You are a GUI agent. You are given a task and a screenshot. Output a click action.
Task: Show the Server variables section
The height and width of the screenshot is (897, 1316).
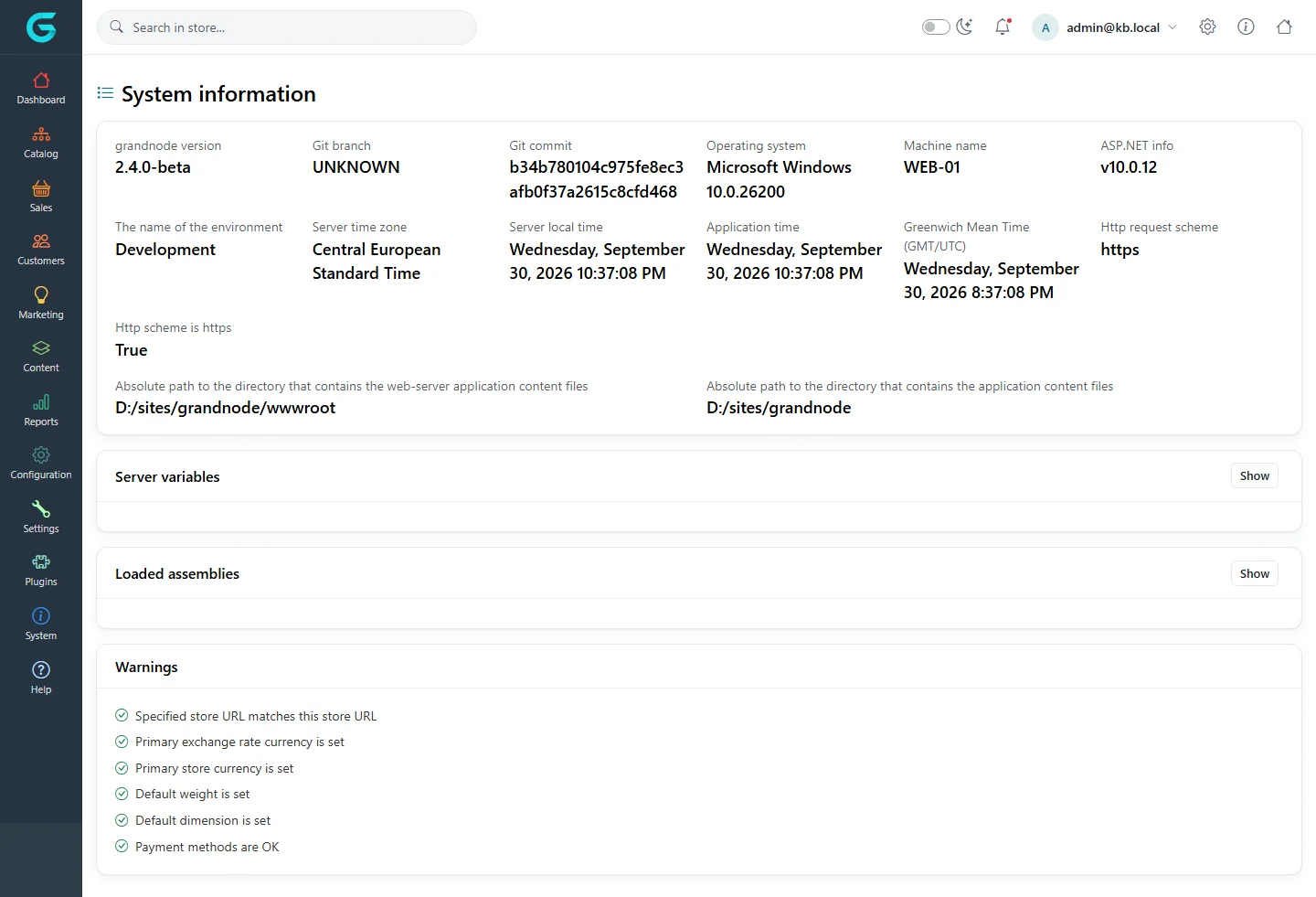click(1254, 475)
